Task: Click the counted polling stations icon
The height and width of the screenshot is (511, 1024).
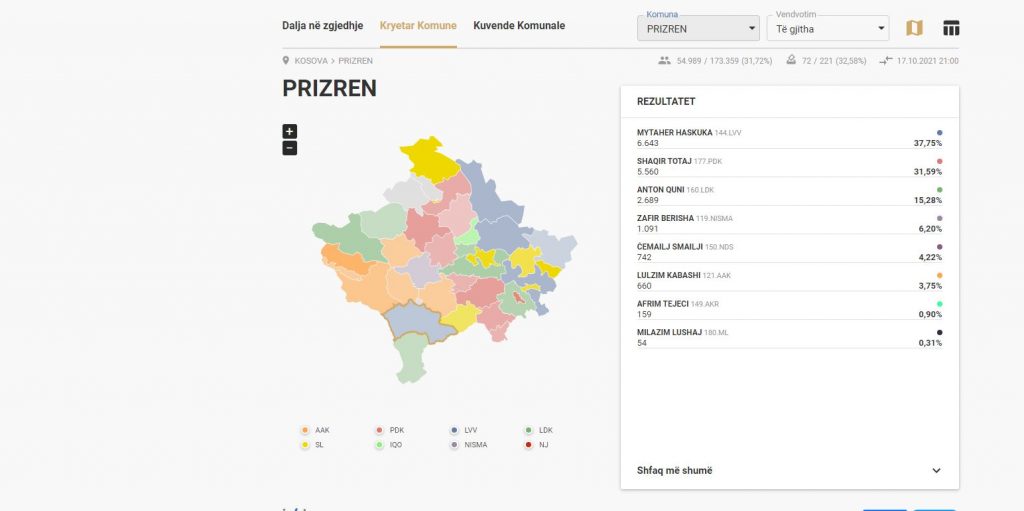Action: click(791, 61)
